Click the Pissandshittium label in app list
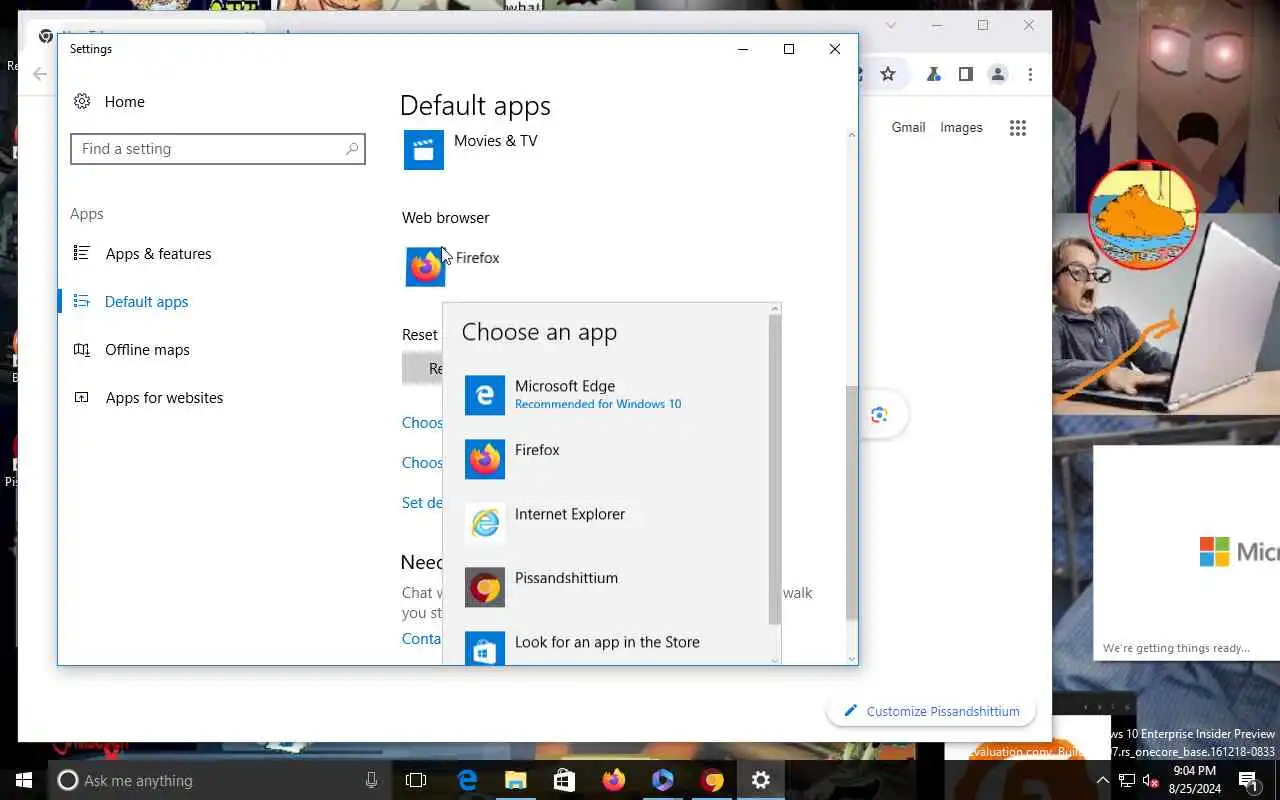The height and width of the screenshot is (800, 1280). [x=566, y=578]
